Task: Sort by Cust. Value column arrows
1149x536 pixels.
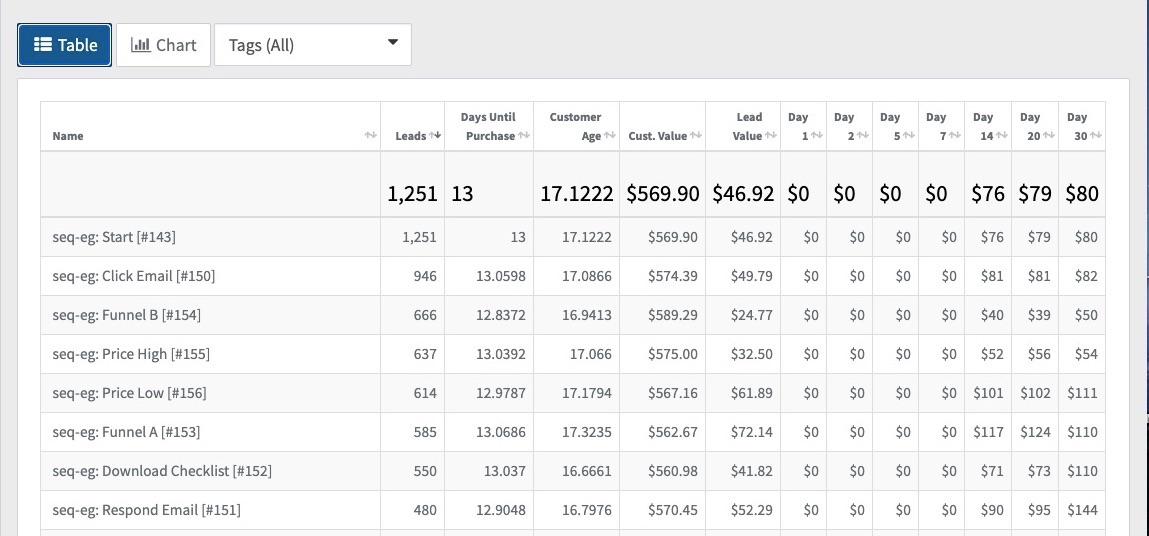Action: coord(696,135)
